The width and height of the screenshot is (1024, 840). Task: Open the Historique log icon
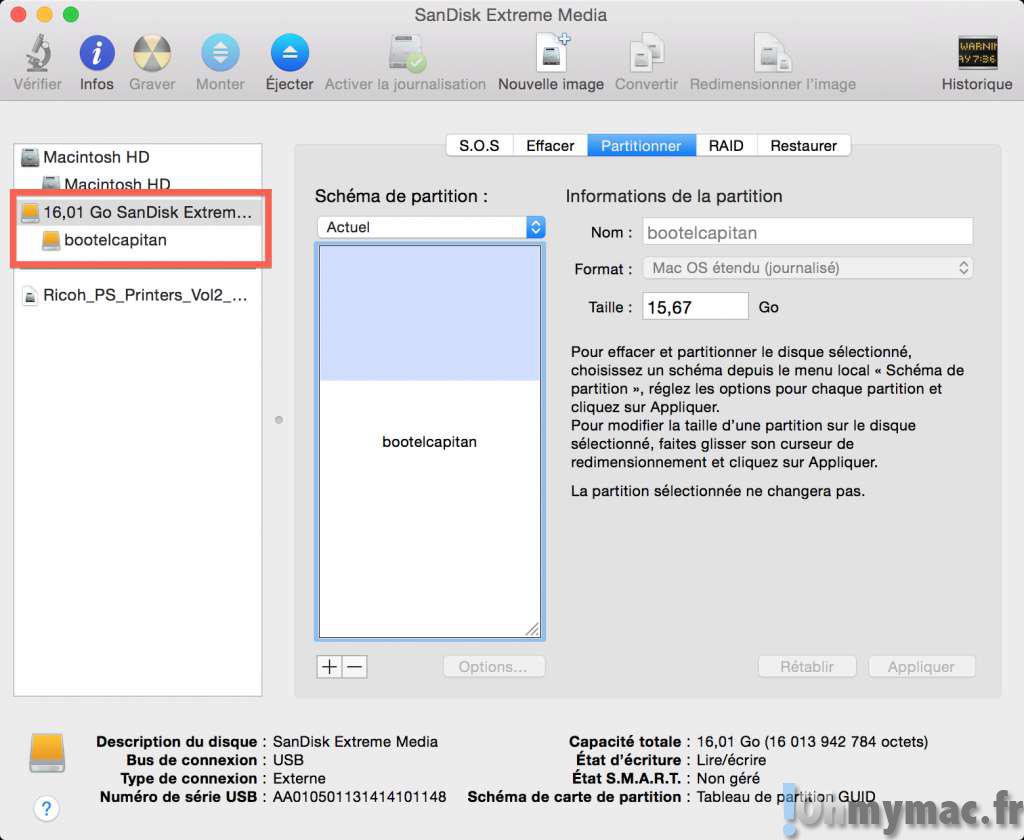(976, 53)
